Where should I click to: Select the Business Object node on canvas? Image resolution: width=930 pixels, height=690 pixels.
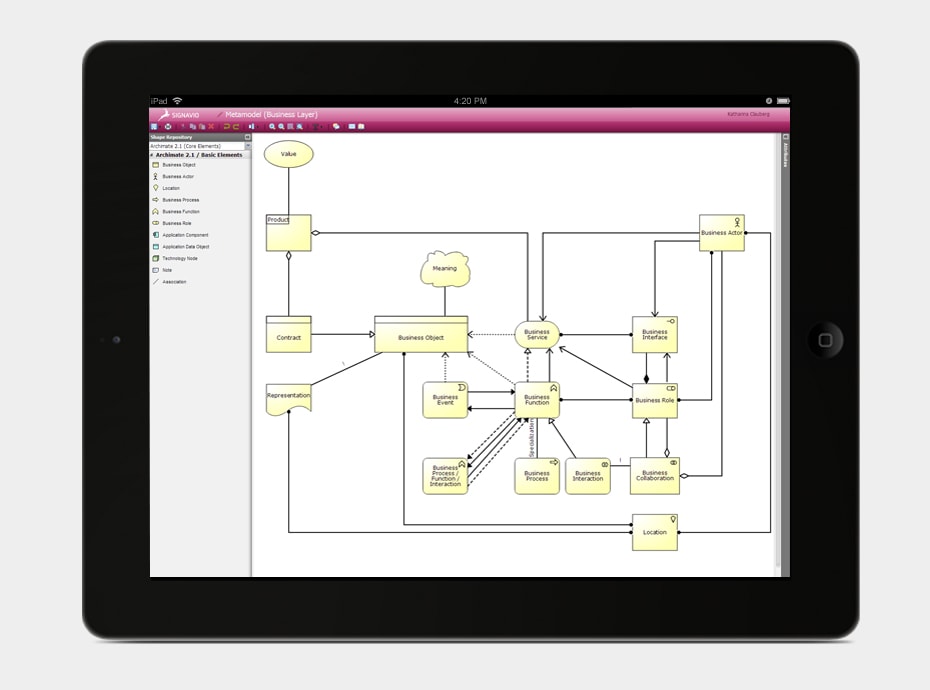[421, 337]
